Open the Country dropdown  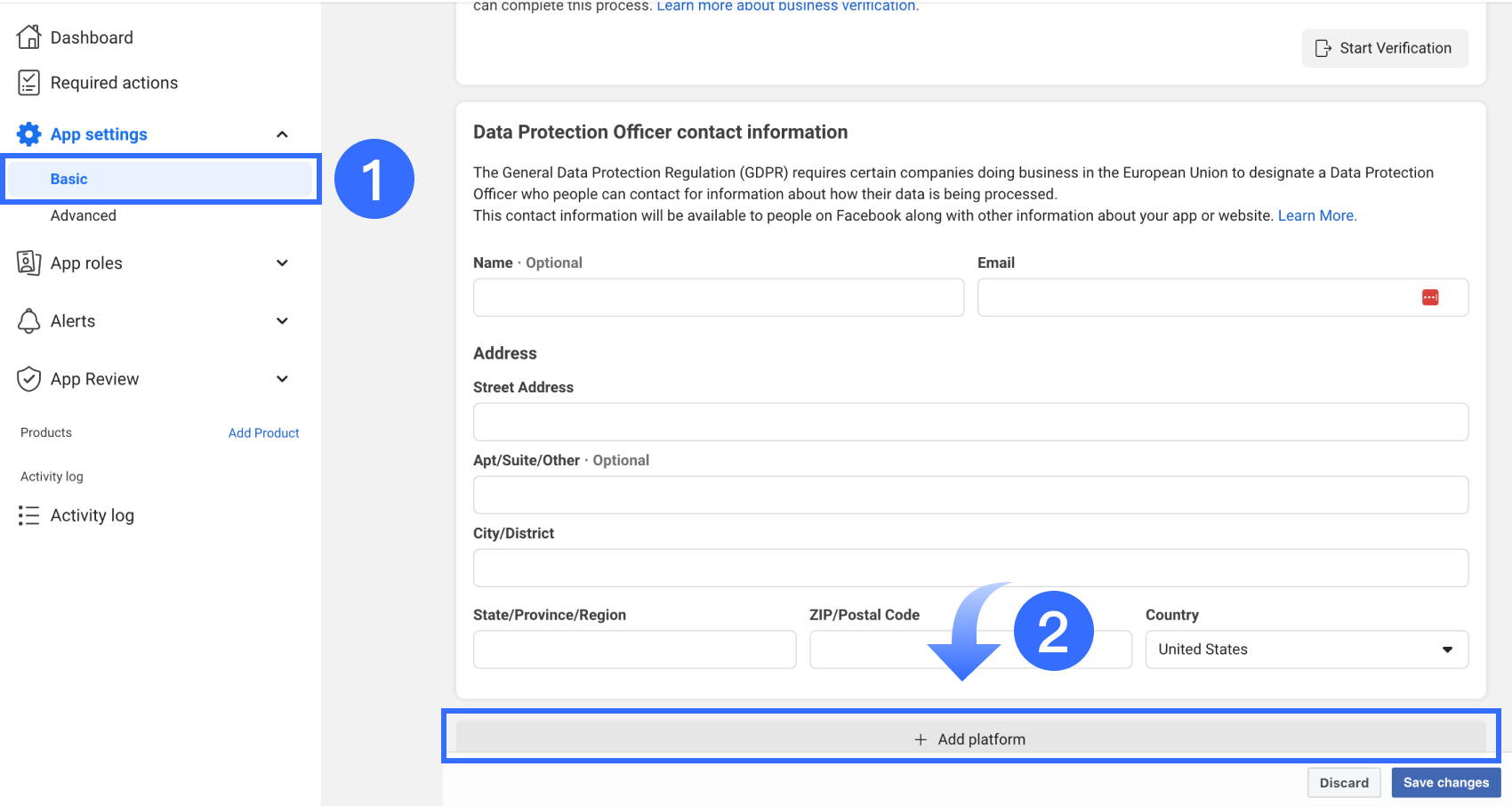pos(1306,650)
